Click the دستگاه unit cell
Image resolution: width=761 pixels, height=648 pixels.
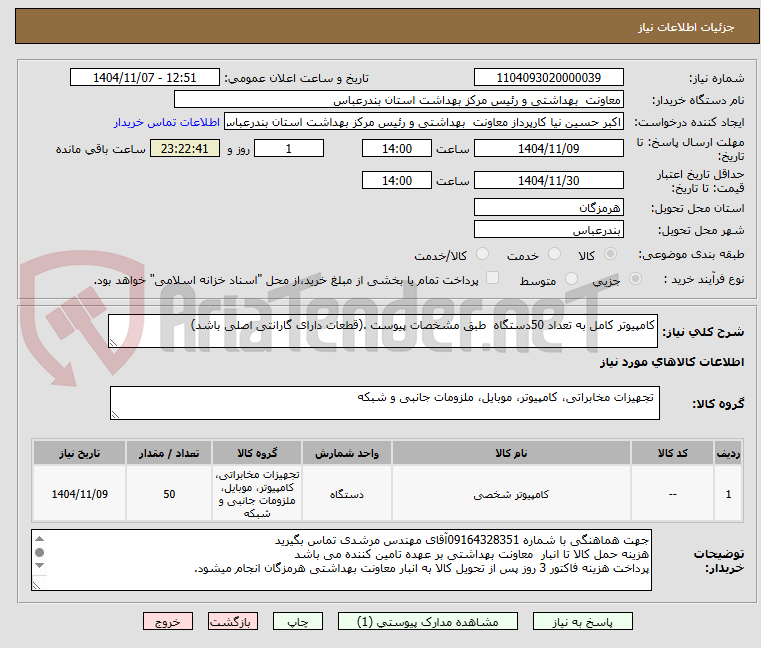[347, 494]
